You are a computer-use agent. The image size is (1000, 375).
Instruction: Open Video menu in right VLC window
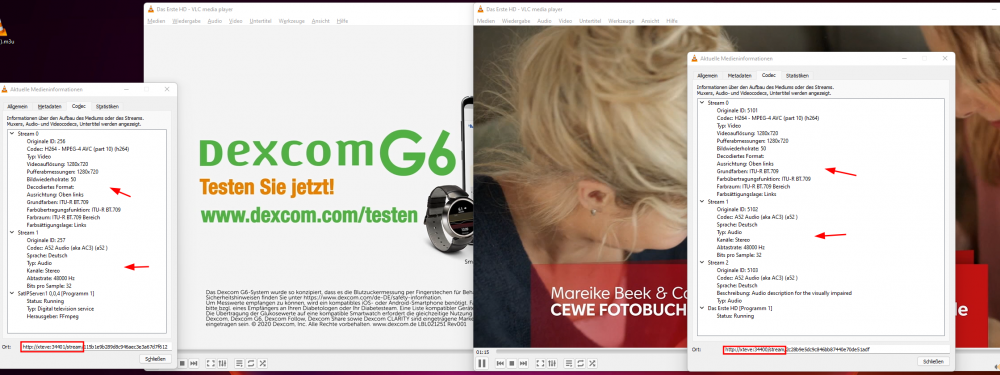click(x=565, y=21)
